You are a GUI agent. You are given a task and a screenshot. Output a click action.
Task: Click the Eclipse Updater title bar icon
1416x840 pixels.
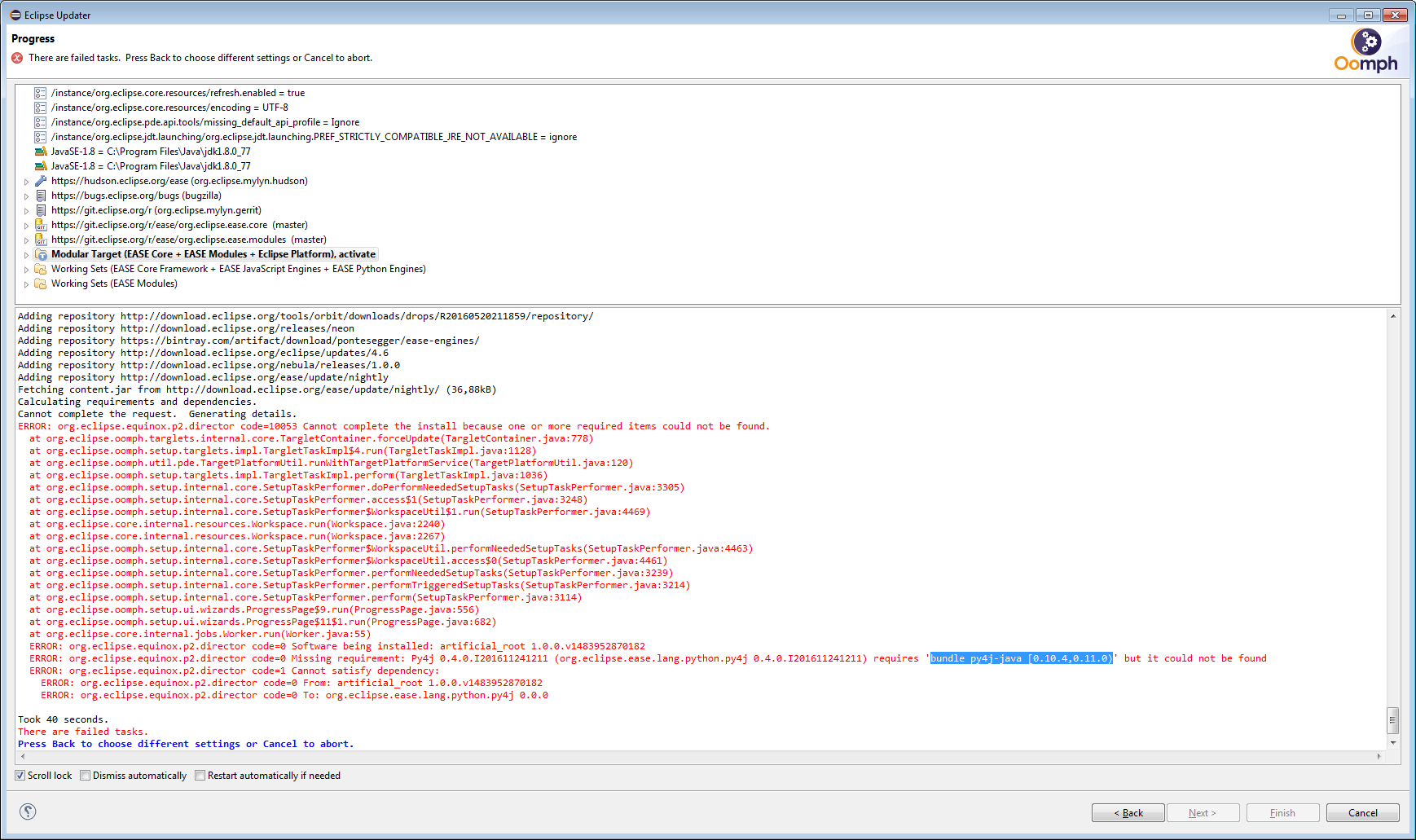(15, 15)
